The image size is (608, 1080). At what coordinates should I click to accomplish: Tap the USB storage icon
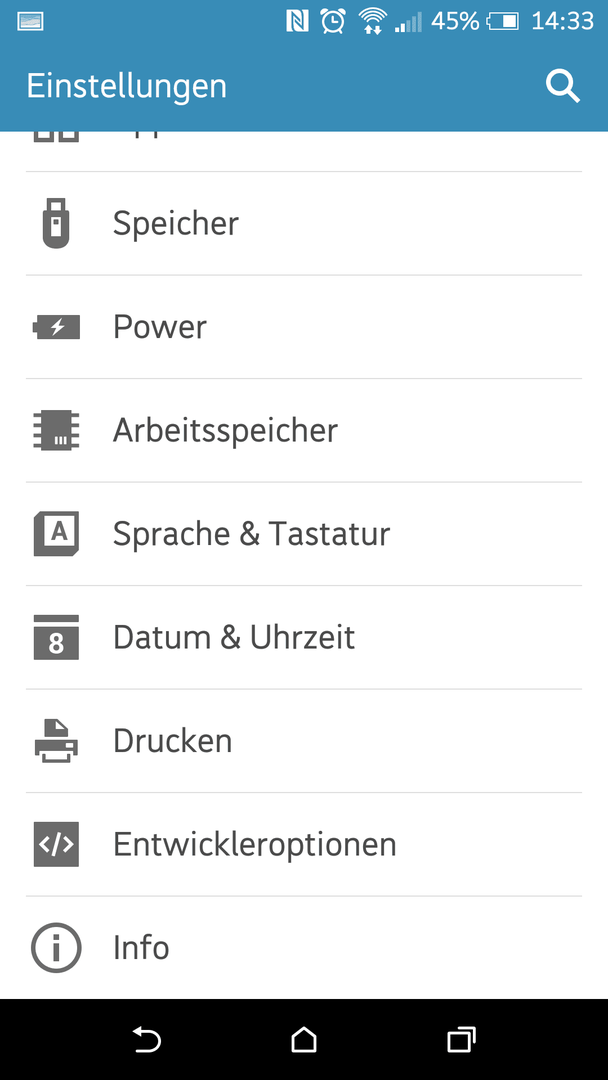[56, 223]
